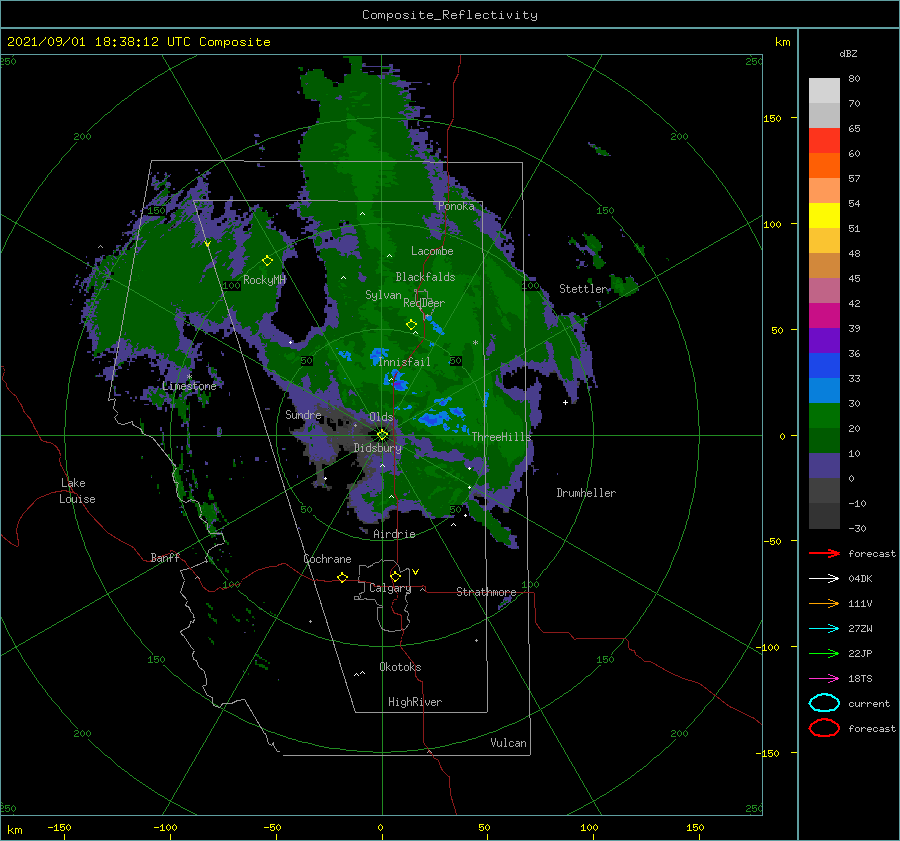Click the green 22JP arrow icon
Image resolution: width=900 pixels, height=841 pixels.
[824, 653]
